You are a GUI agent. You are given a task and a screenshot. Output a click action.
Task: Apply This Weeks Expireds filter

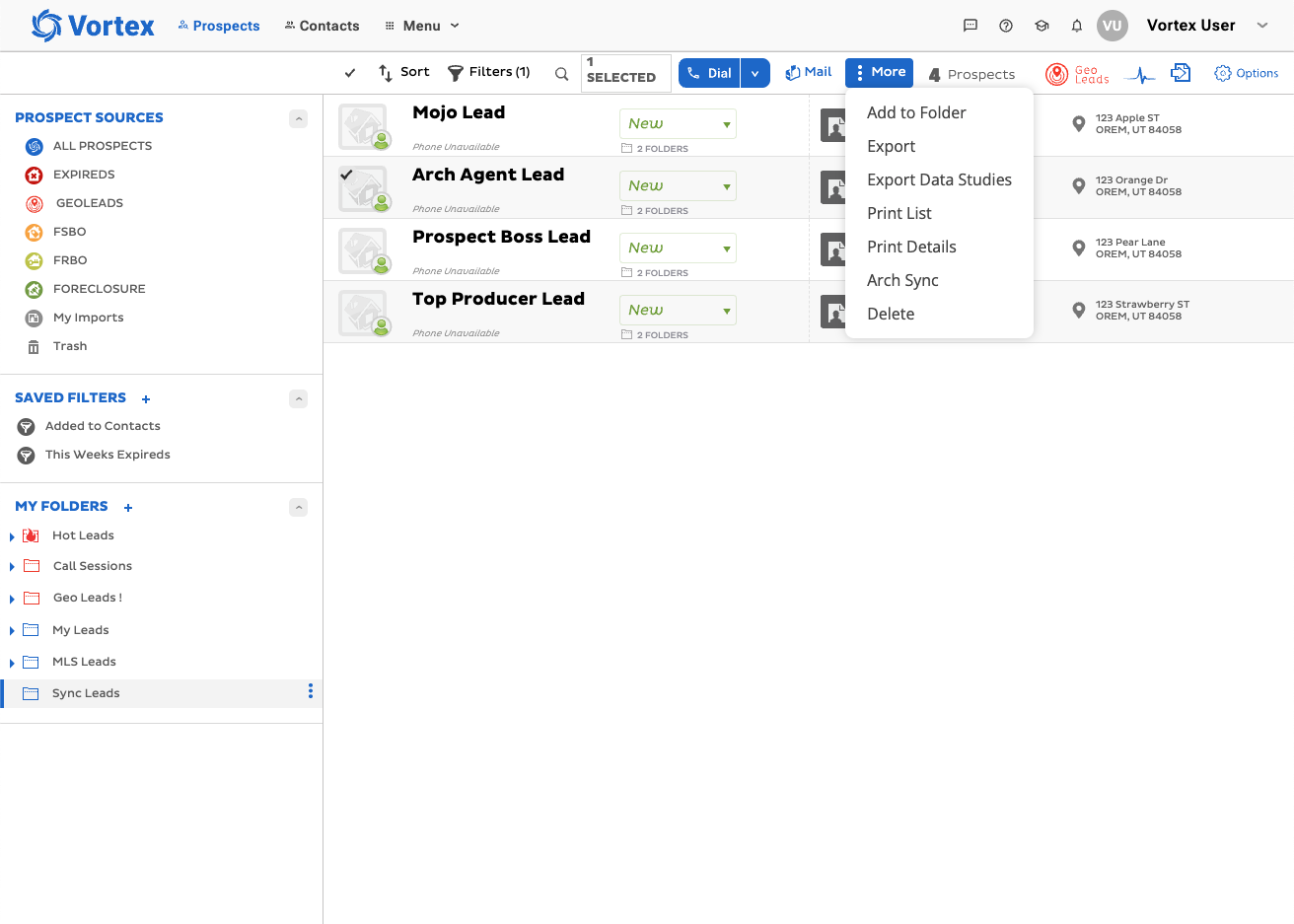94,455
